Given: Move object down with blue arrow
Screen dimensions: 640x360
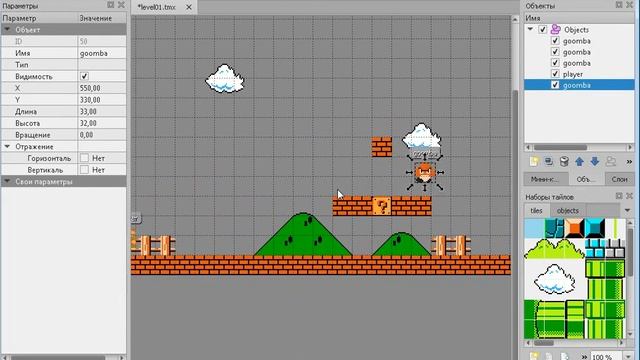Looking at the screenshot, I should (595, 162).
